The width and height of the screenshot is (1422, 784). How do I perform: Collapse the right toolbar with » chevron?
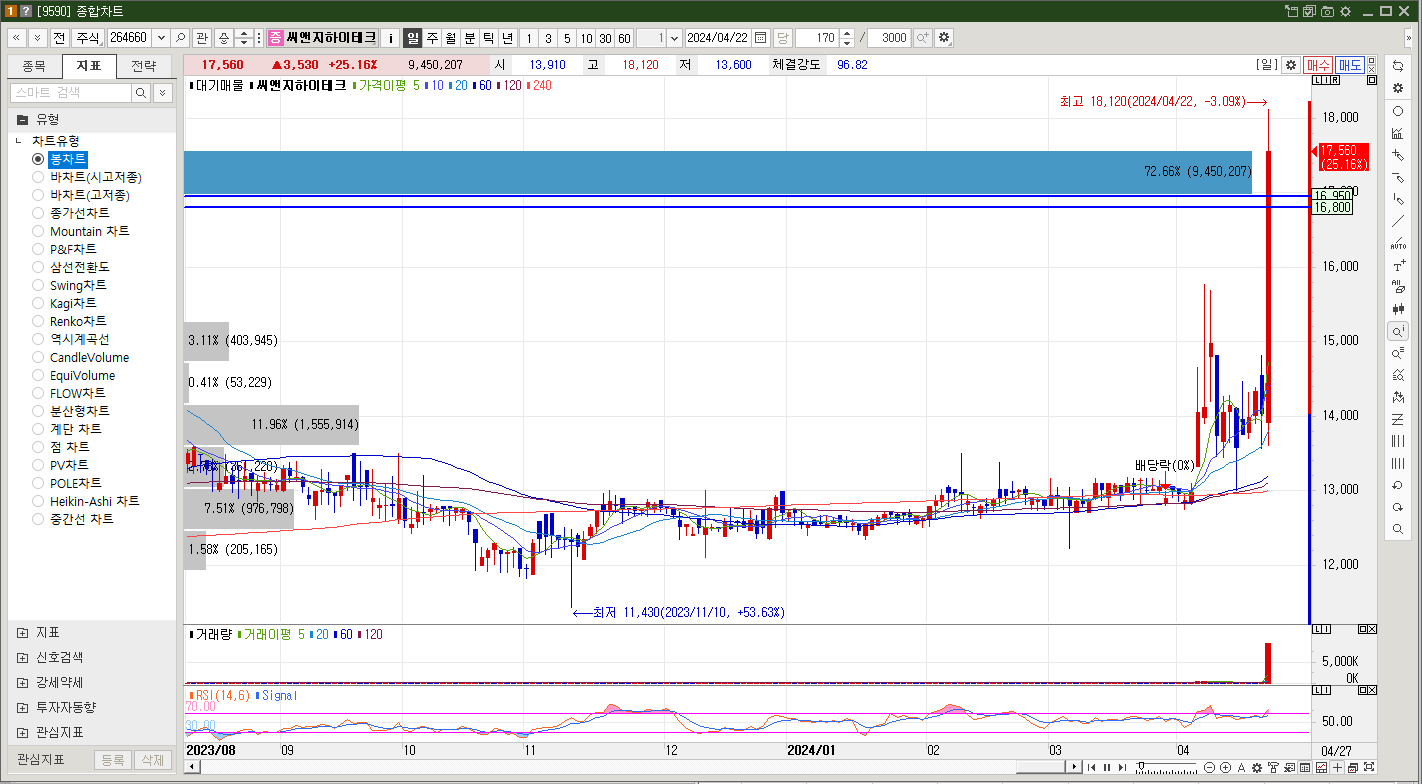click(x=1409, y=38)
